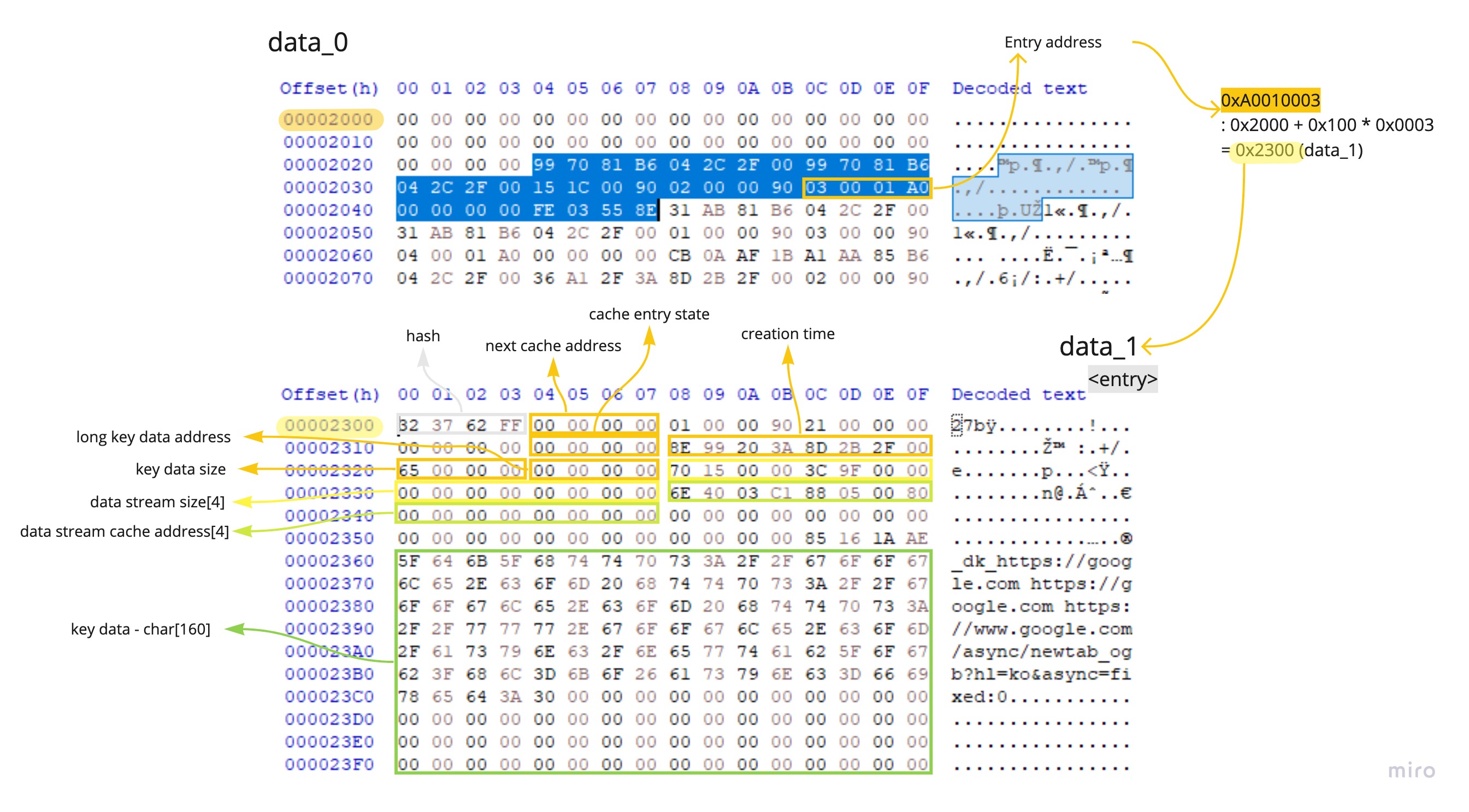Click the highlighted offset 00002300

point(329,425)
